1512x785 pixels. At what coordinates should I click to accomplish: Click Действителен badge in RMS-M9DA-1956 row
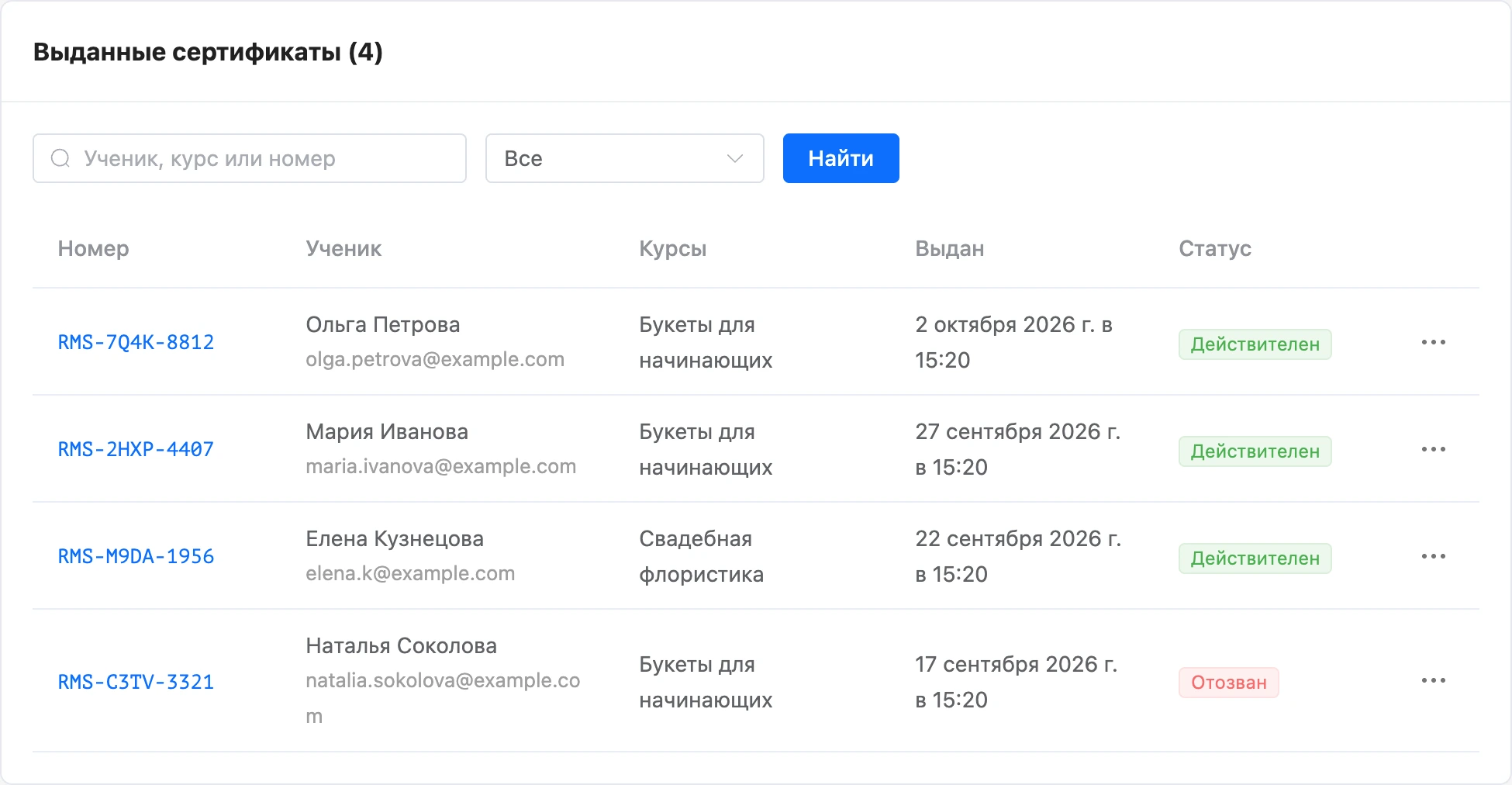click(1255, 558)
